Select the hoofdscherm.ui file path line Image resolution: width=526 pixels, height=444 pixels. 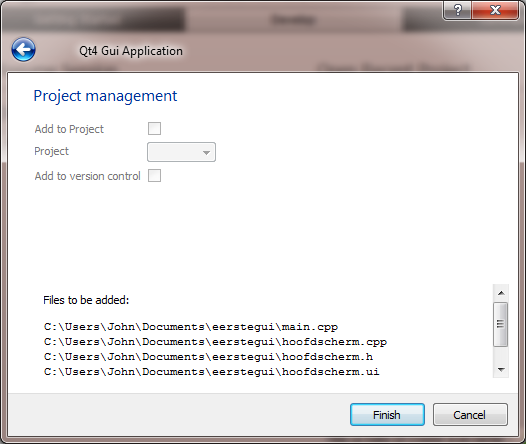pos(212,372)
